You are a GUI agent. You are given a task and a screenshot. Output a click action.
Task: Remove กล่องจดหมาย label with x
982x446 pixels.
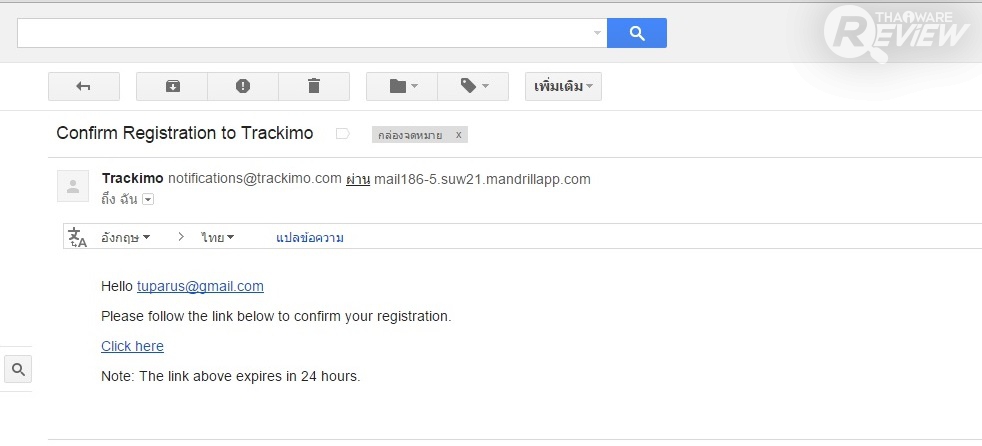pyautogui.click(x=458, y=135)
